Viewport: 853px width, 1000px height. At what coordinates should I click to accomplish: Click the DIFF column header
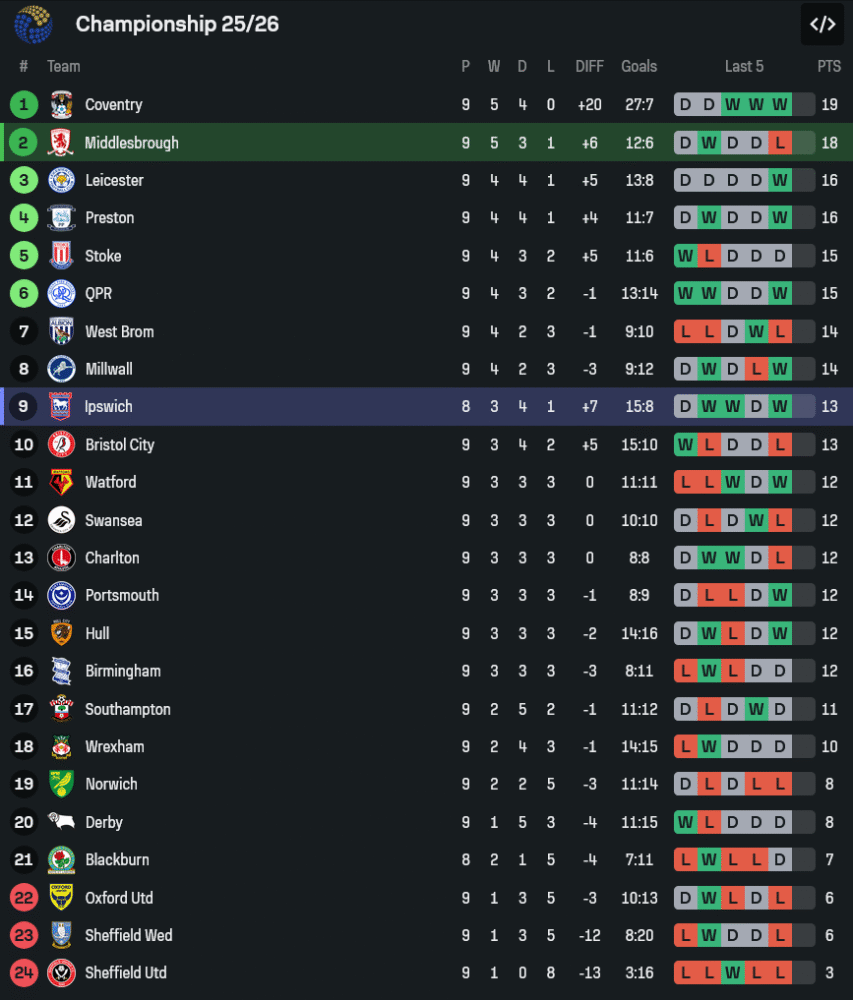click(589, 66)
